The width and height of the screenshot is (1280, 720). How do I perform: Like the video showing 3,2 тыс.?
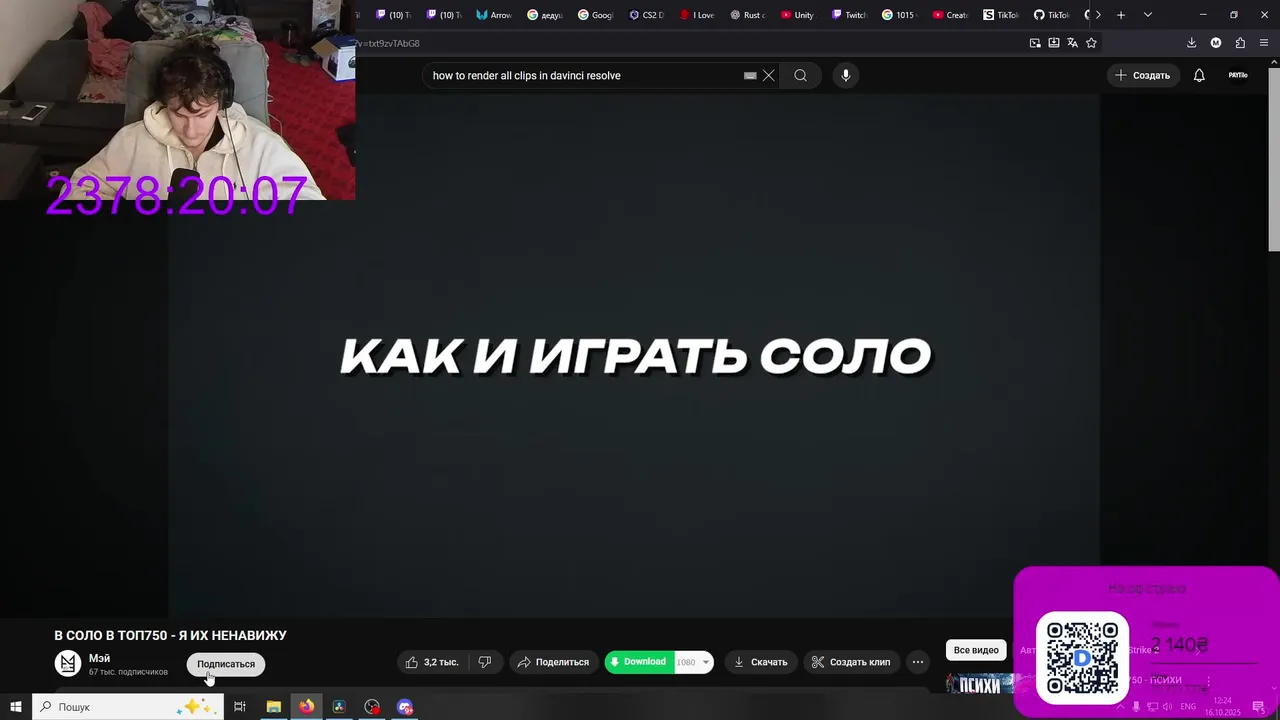[432, 662]
